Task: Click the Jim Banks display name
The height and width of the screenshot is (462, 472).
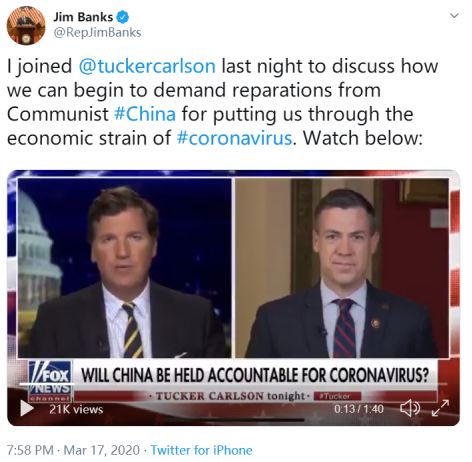Action: [x=83, y=17]
